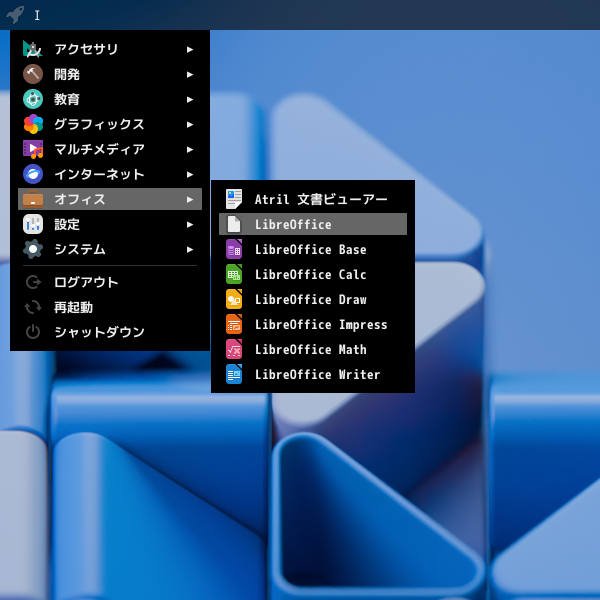Open the 設定 menu label
This screenshot has width=600, height=600.
(67, 224)
